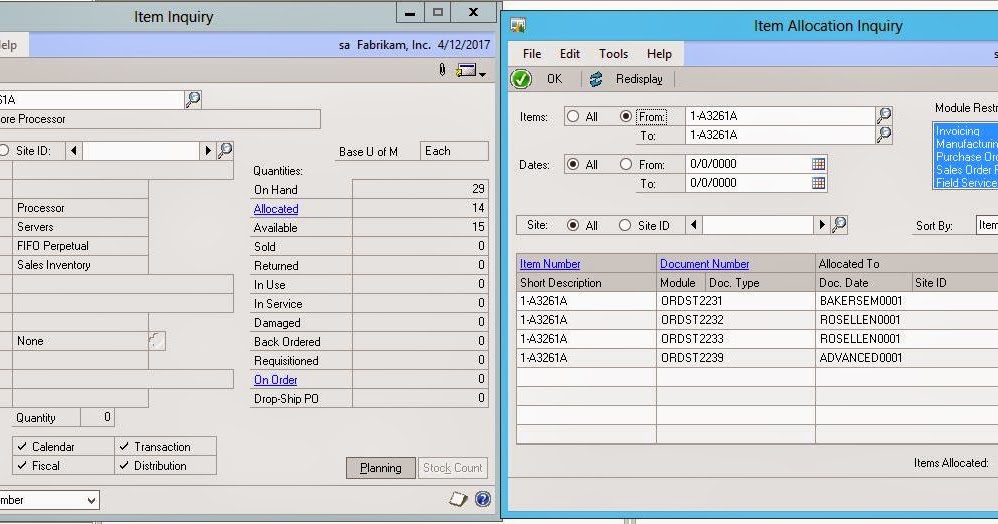The height and width of the screenshot is (524, 998).
Task: Toggle the Distribution checkbox
Action: (x=124, y=465)
